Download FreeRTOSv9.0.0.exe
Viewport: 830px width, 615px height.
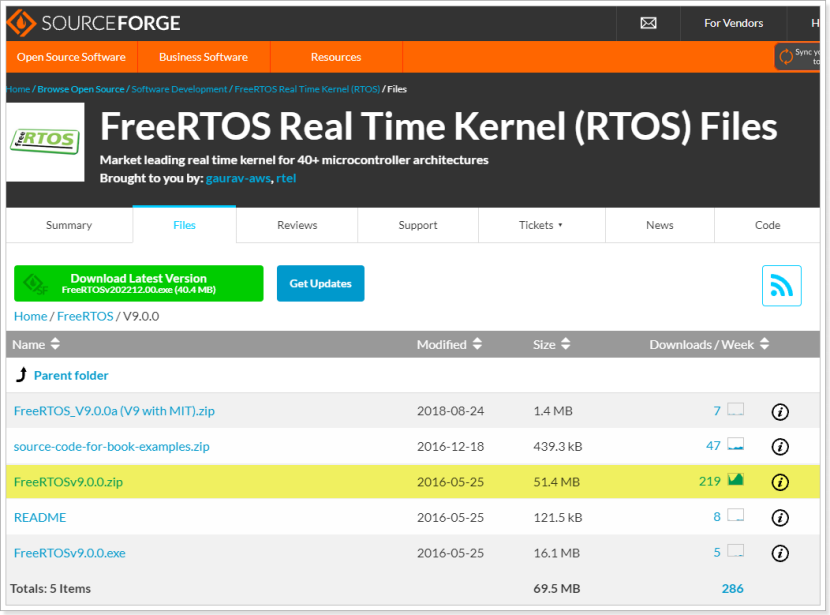[70, 553]
